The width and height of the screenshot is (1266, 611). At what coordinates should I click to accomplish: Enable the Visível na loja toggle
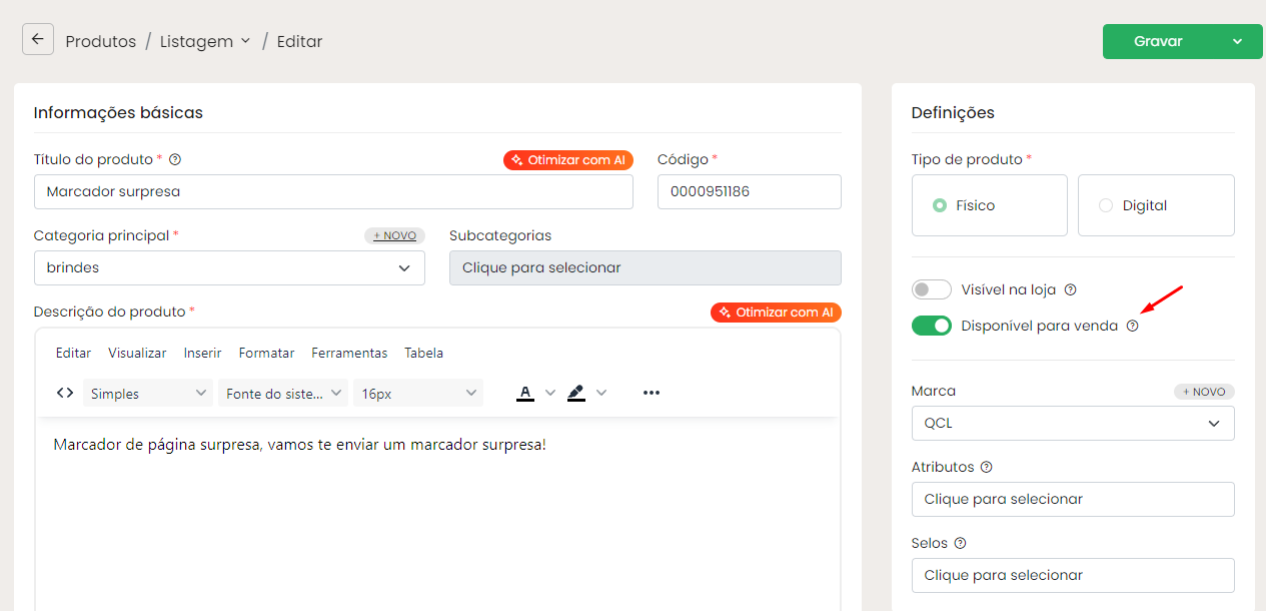pyautogui.click(x=931, y=290)
